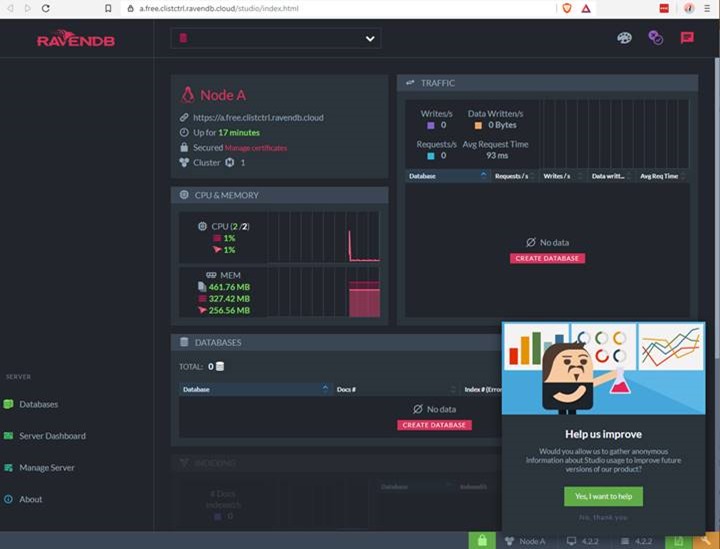Image resolution: width=720 pixels, height=549 pixels.
Task: Click the Data Written/s orange swatch
Action: pyautogui.click(x=478, y=125)
